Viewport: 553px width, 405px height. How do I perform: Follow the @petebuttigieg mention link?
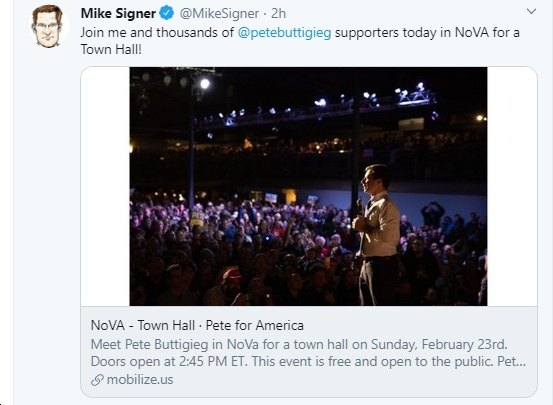click(284, 32)
